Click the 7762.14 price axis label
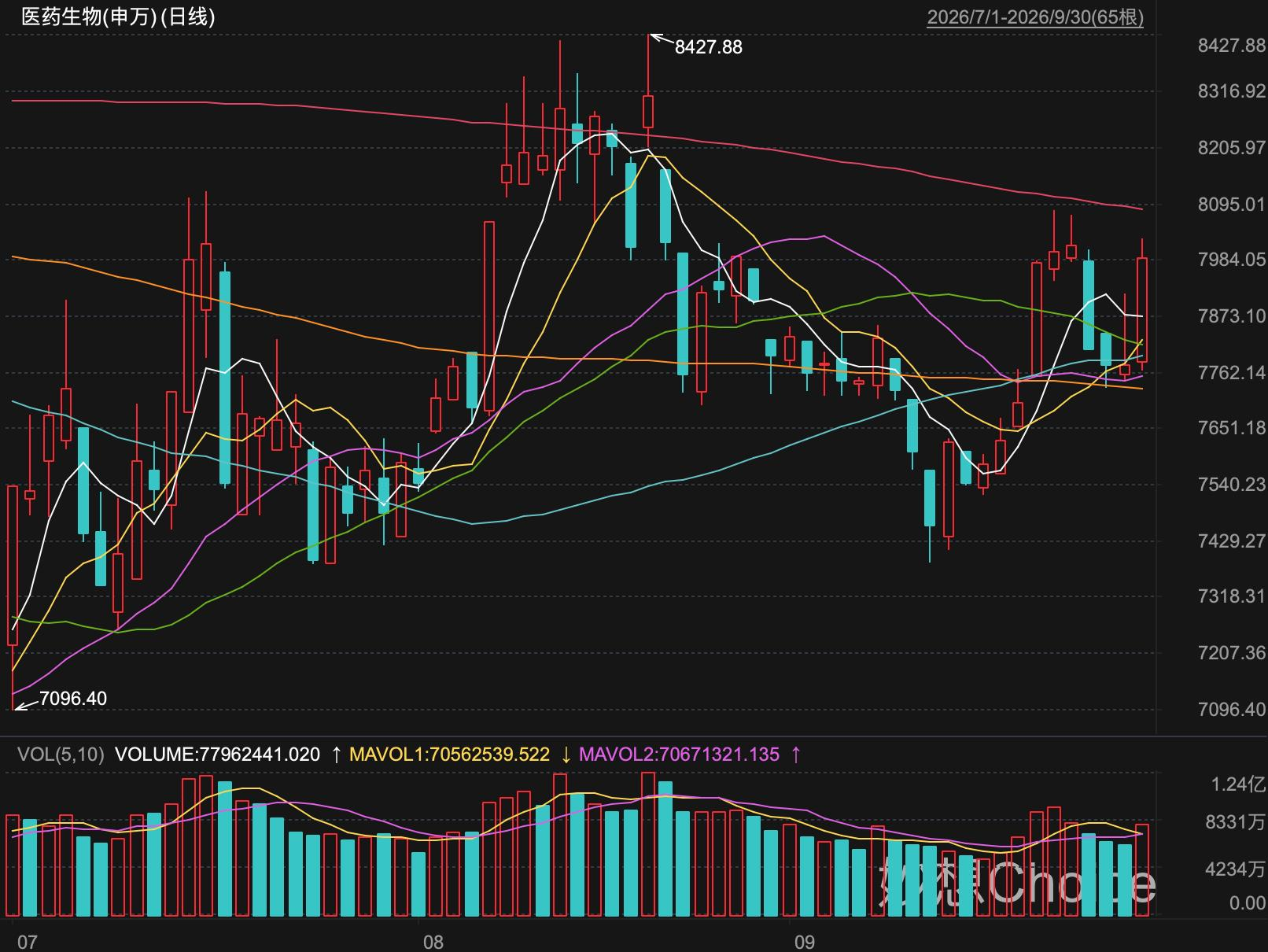 pos(1232,372)
